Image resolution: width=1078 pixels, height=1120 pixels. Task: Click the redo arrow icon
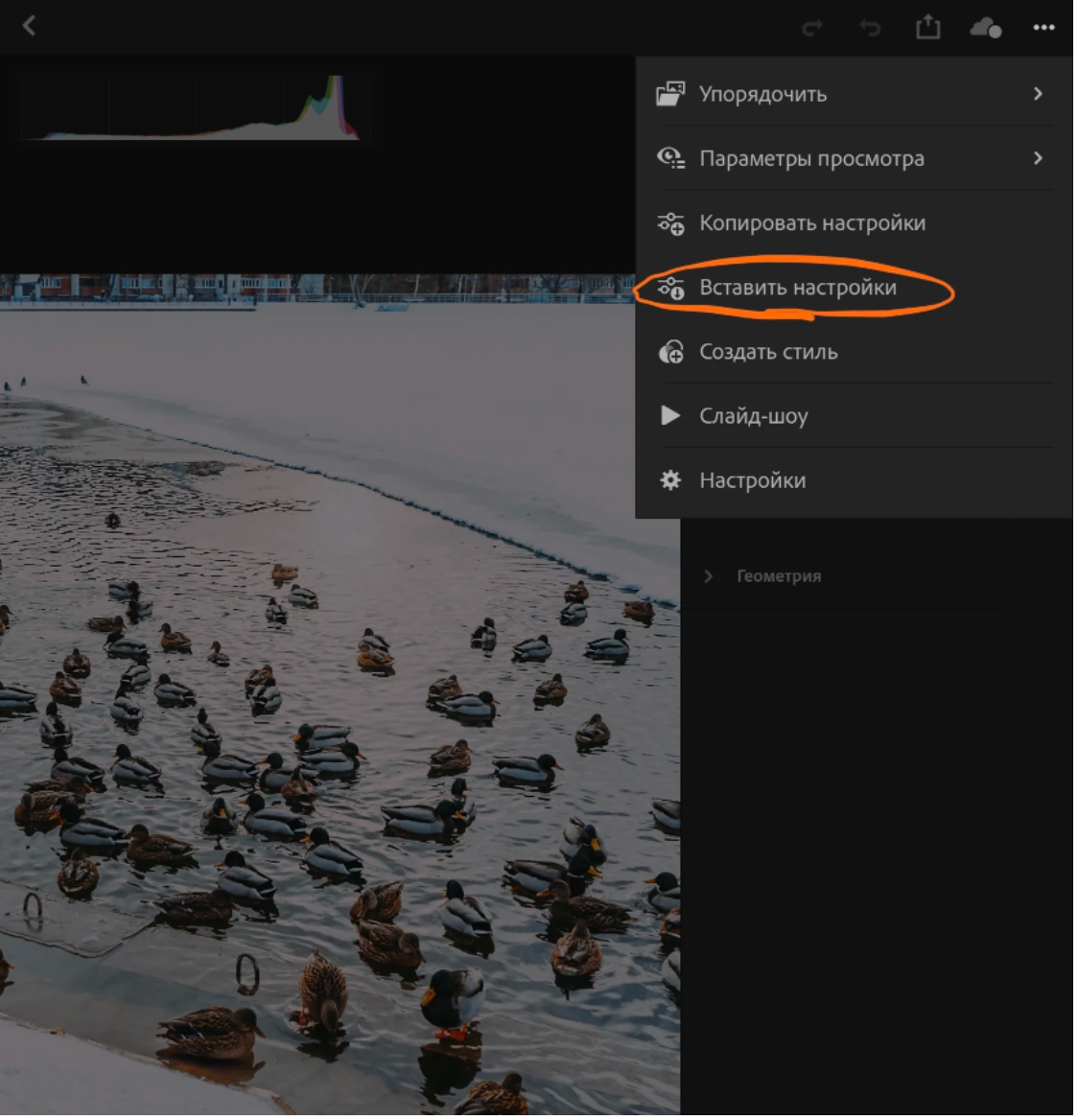pos(812,29)
